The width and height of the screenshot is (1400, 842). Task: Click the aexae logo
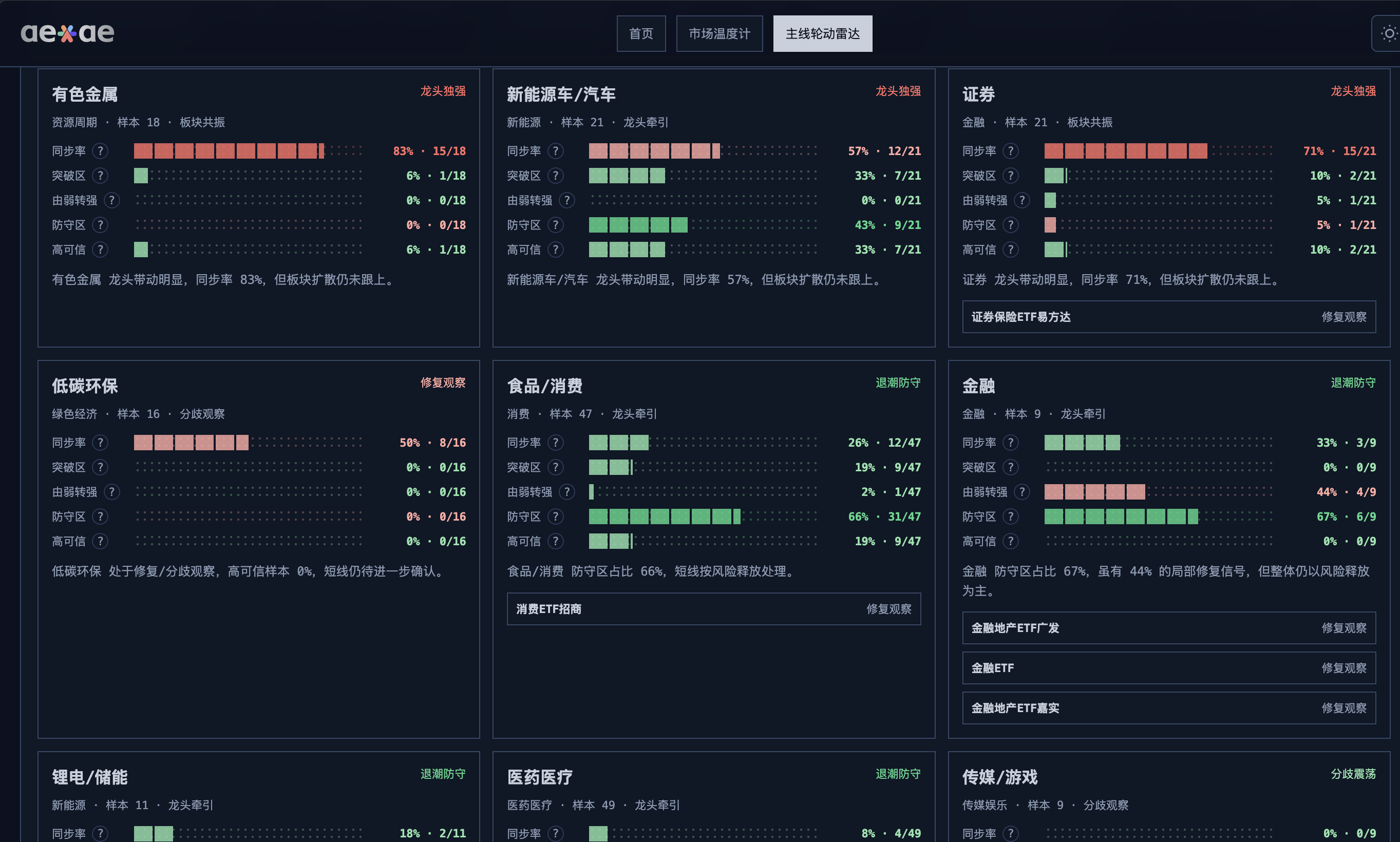pos(67,33)
